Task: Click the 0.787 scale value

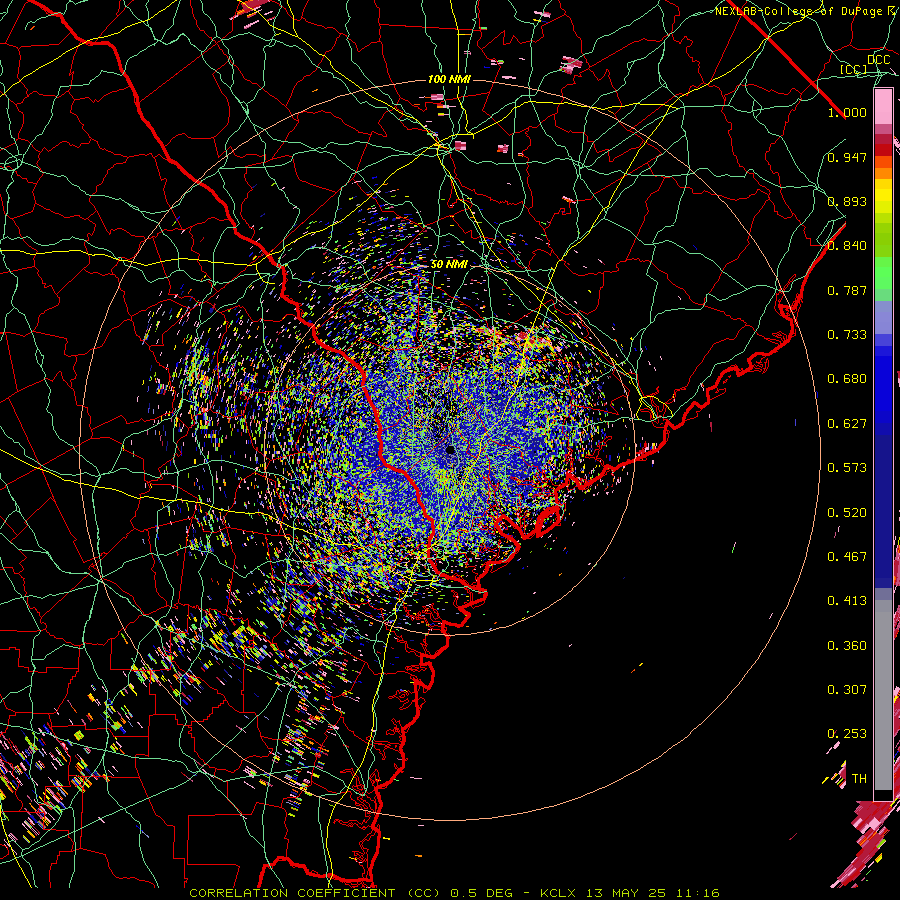Action: [847, 290]
